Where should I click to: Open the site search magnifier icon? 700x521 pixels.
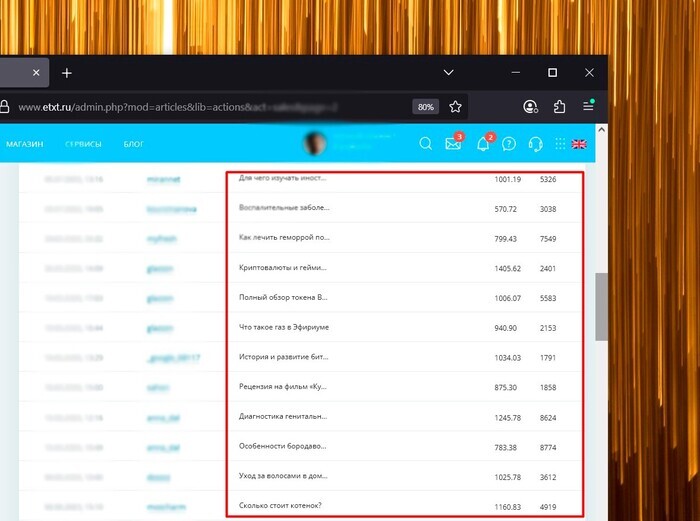425,144
